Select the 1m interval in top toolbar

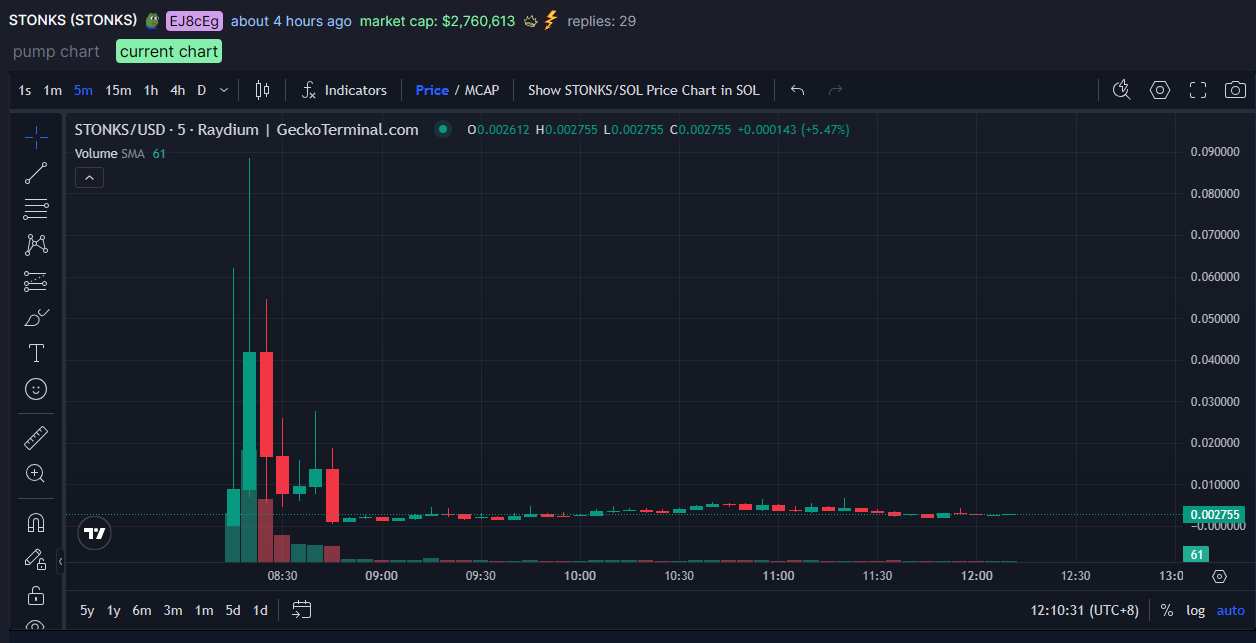(52, 90)
